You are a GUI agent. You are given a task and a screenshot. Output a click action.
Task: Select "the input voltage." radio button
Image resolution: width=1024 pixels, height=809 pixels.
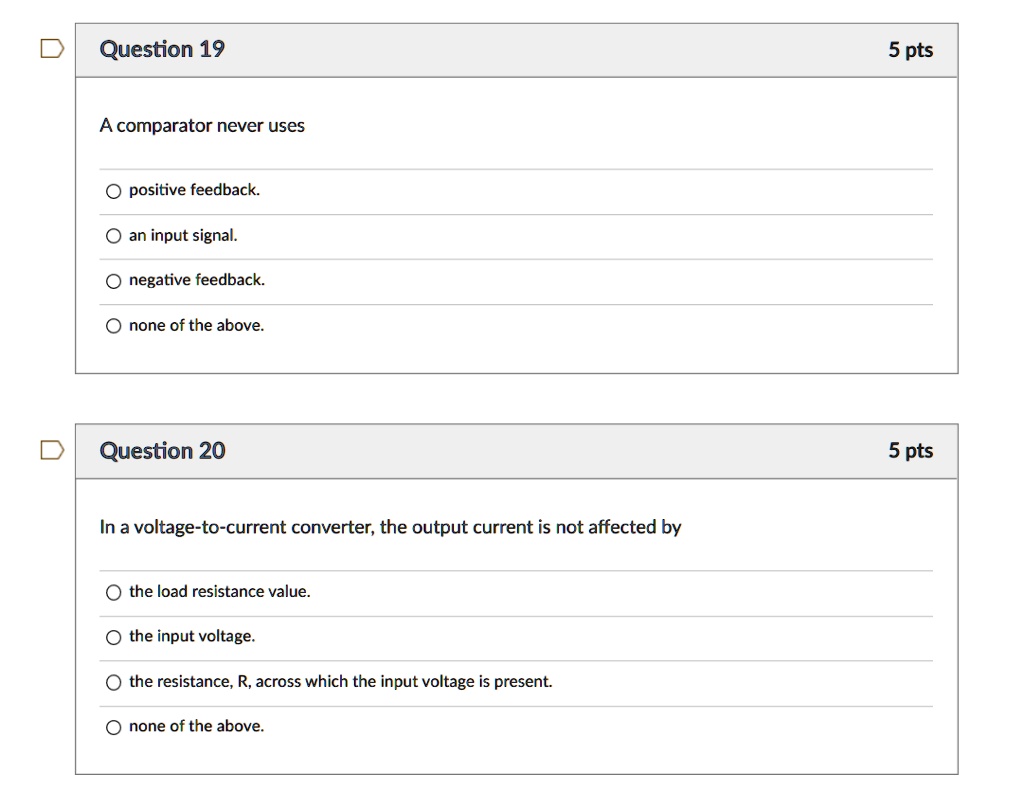click(114, 637)
